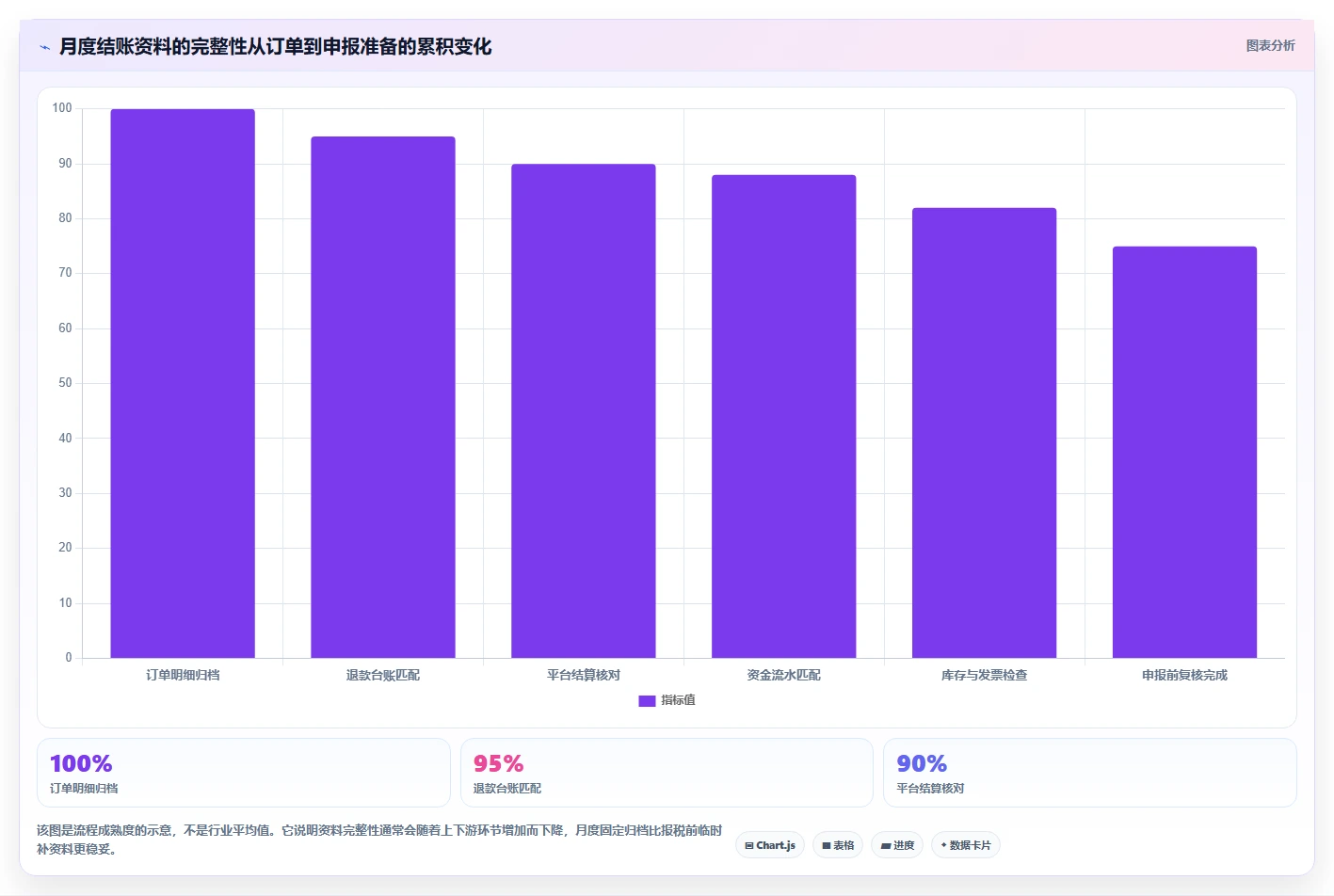Click the Chart.js tag chip
1334x896 pixels.
coord(770,845)
